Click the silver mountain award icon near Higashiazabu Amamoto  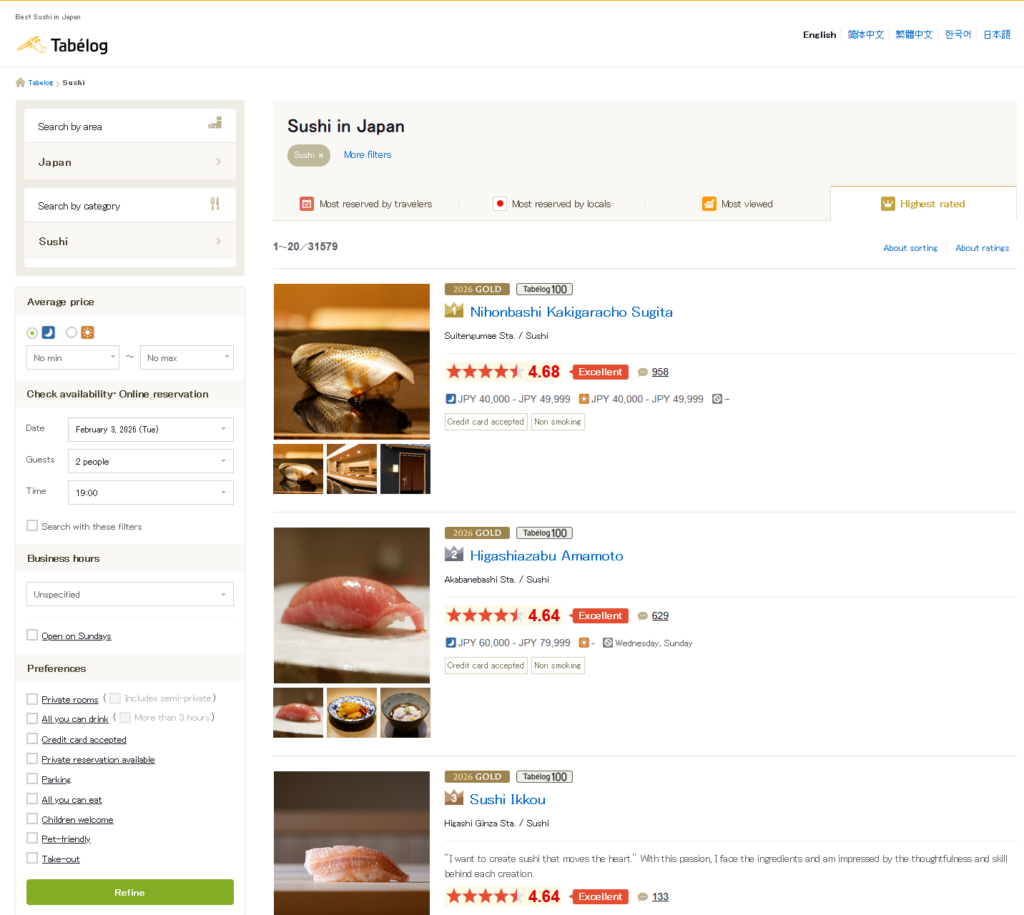click(453, 556)
